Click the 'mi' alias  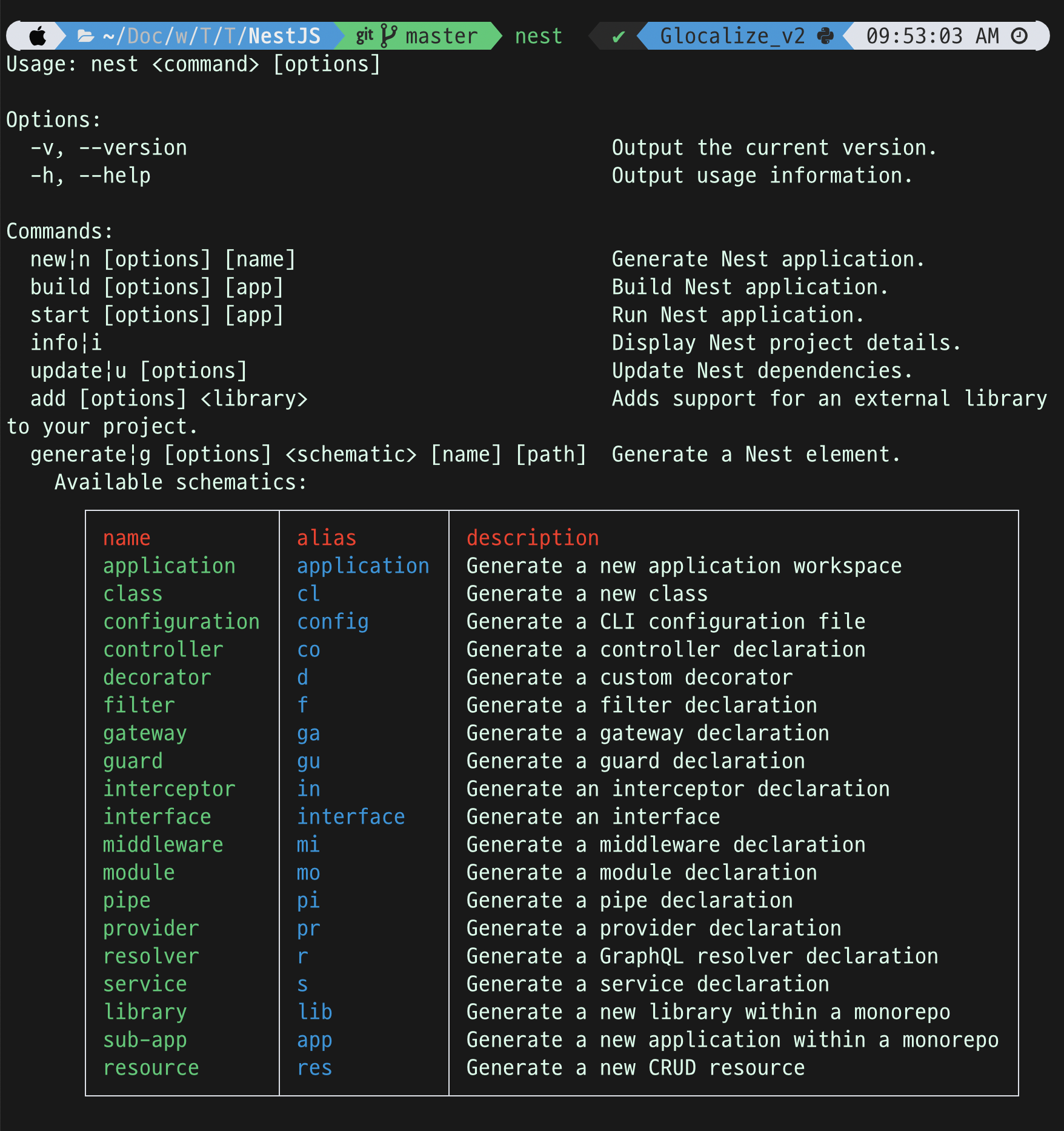click(308, 845)
